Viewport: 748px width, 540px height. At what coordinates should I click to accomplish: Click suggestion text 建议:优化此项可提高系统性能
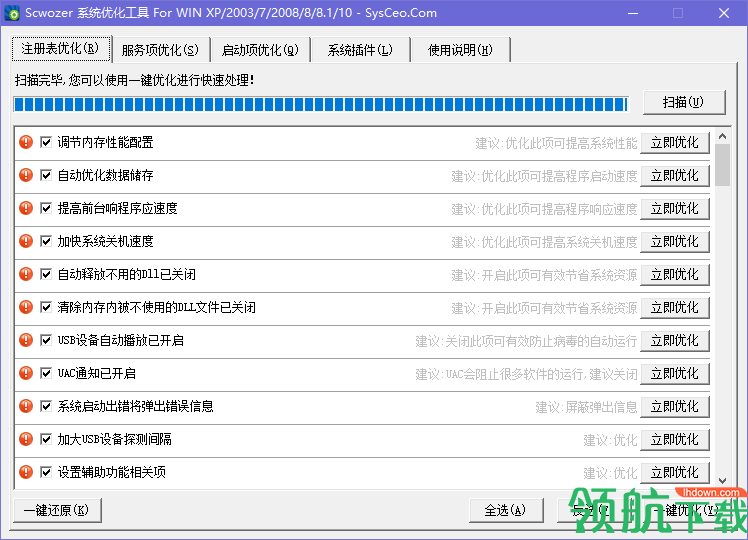(x=556, y=143)
